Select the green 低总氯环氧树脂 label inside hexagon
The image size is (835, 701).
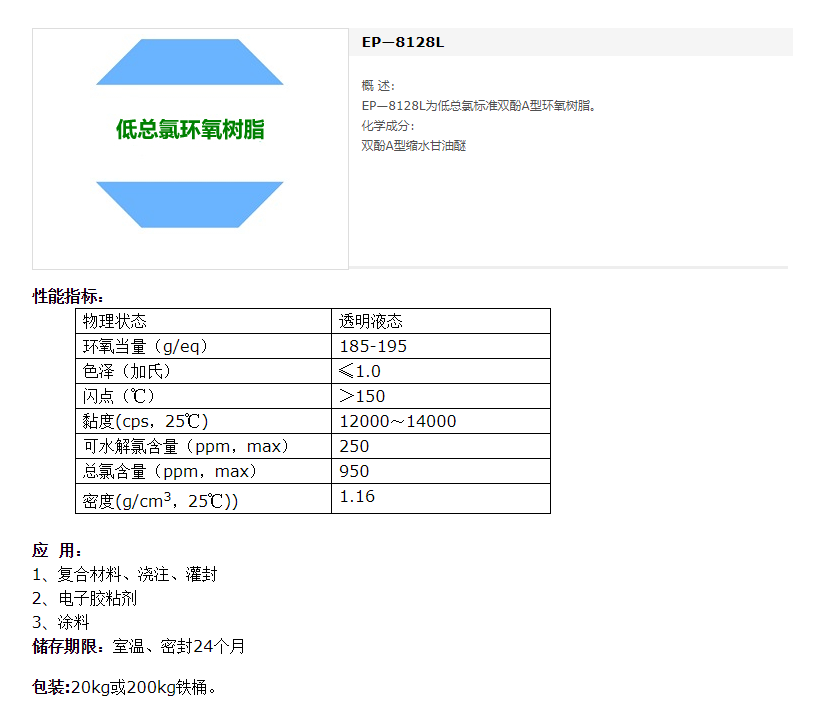(x=189, y=129)
